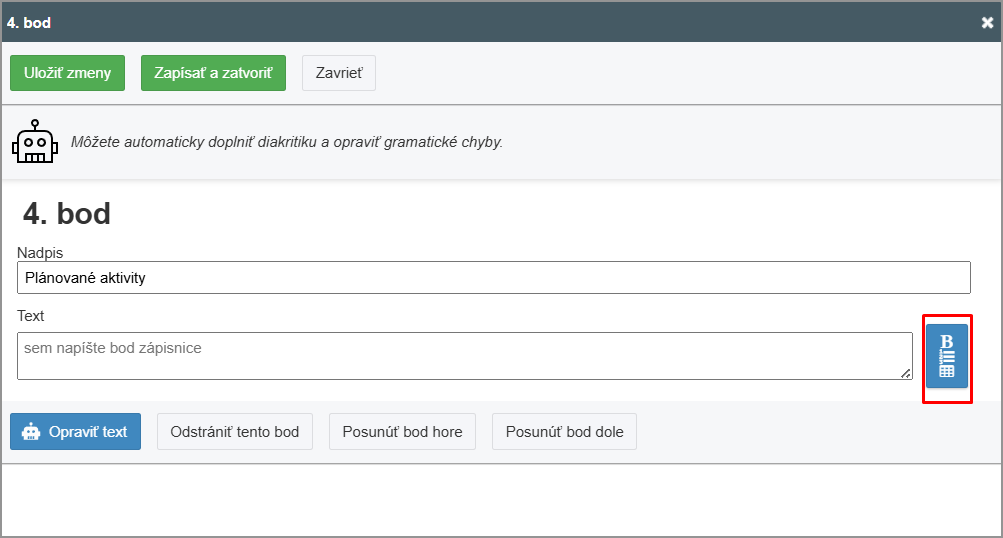Click the large "4. bod" heading
This screenshot has width=1003, height=538.
tap(67, 214)
